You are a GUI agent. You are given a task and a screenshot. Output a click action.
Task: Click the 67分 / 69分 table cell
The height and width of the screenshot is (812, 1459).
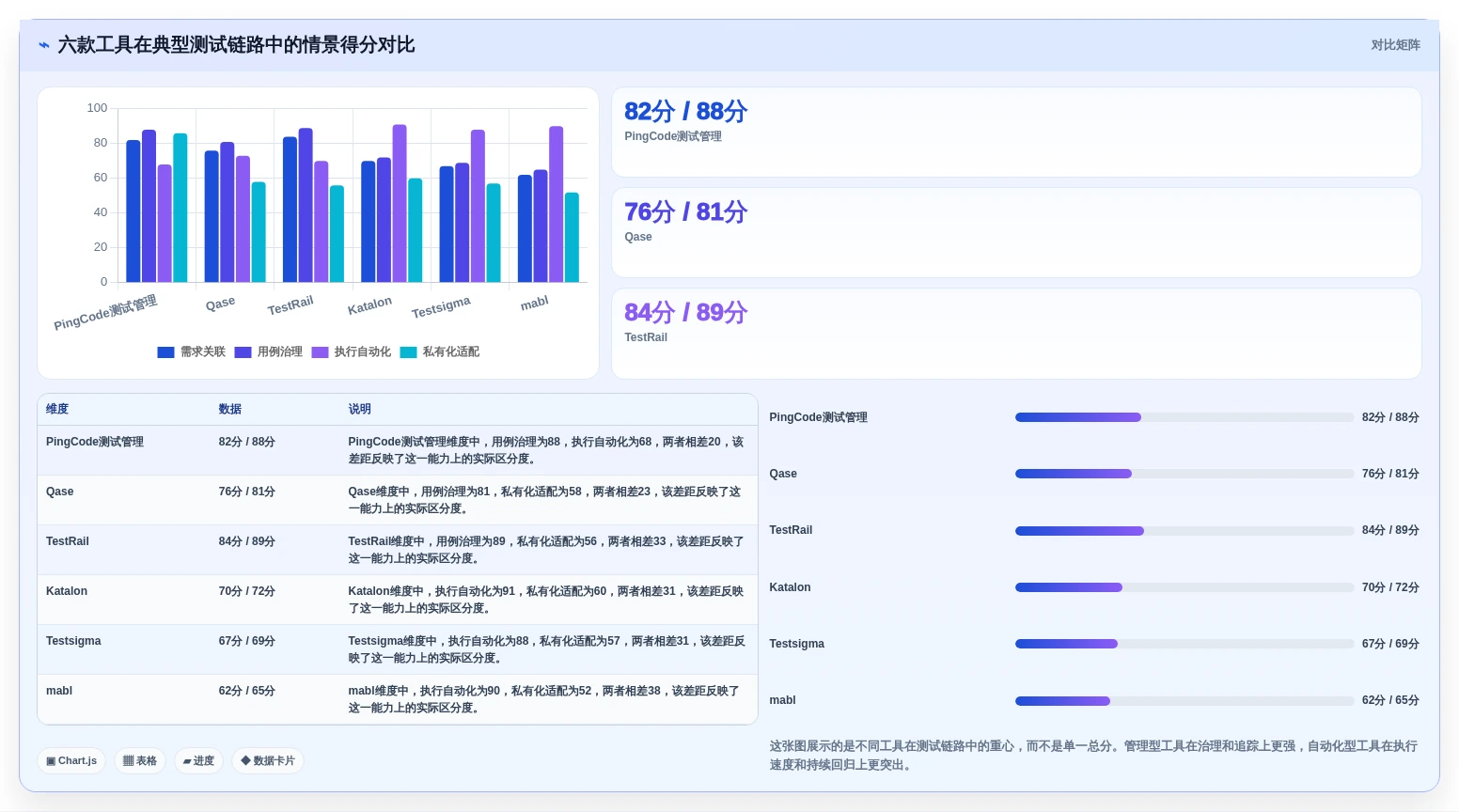[247, 641]
